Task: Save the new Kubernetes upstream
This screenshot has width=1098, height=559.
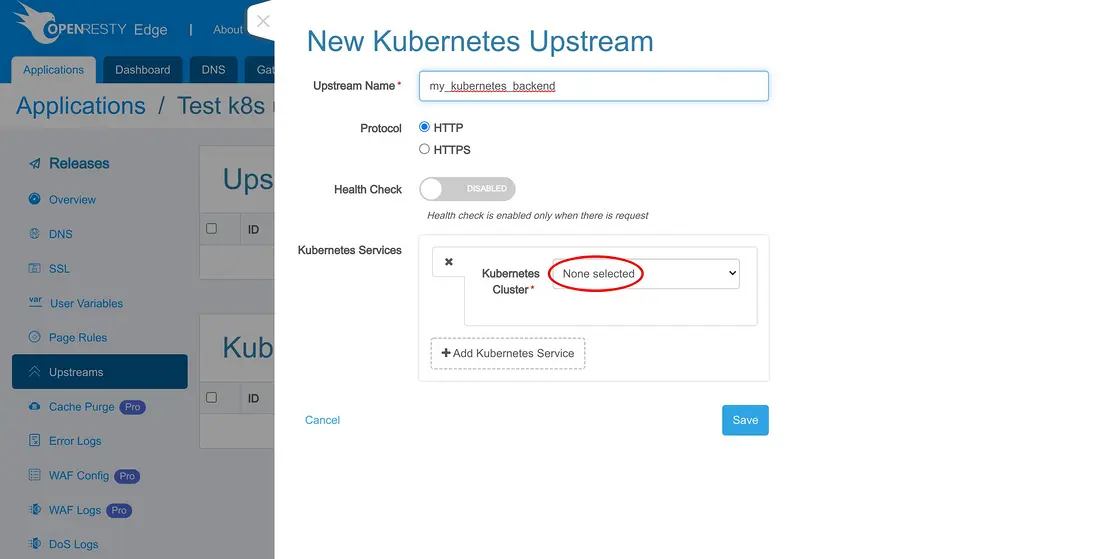Action: click(745, 420)
